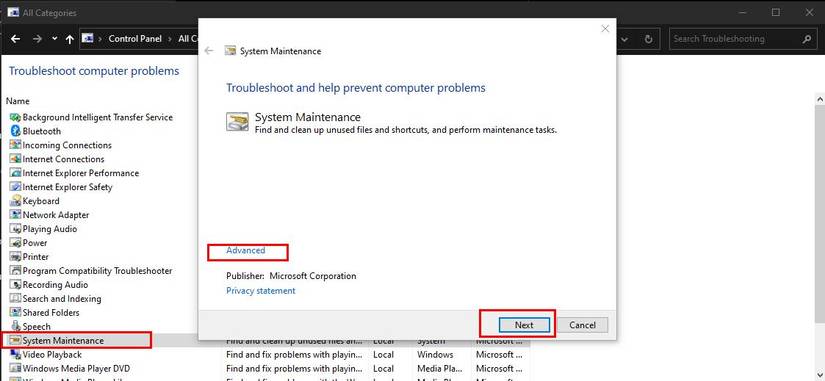The height and width of the screenshot is (381, 825).
Task: Open the Privacy statement link
Action: (260, 290)
